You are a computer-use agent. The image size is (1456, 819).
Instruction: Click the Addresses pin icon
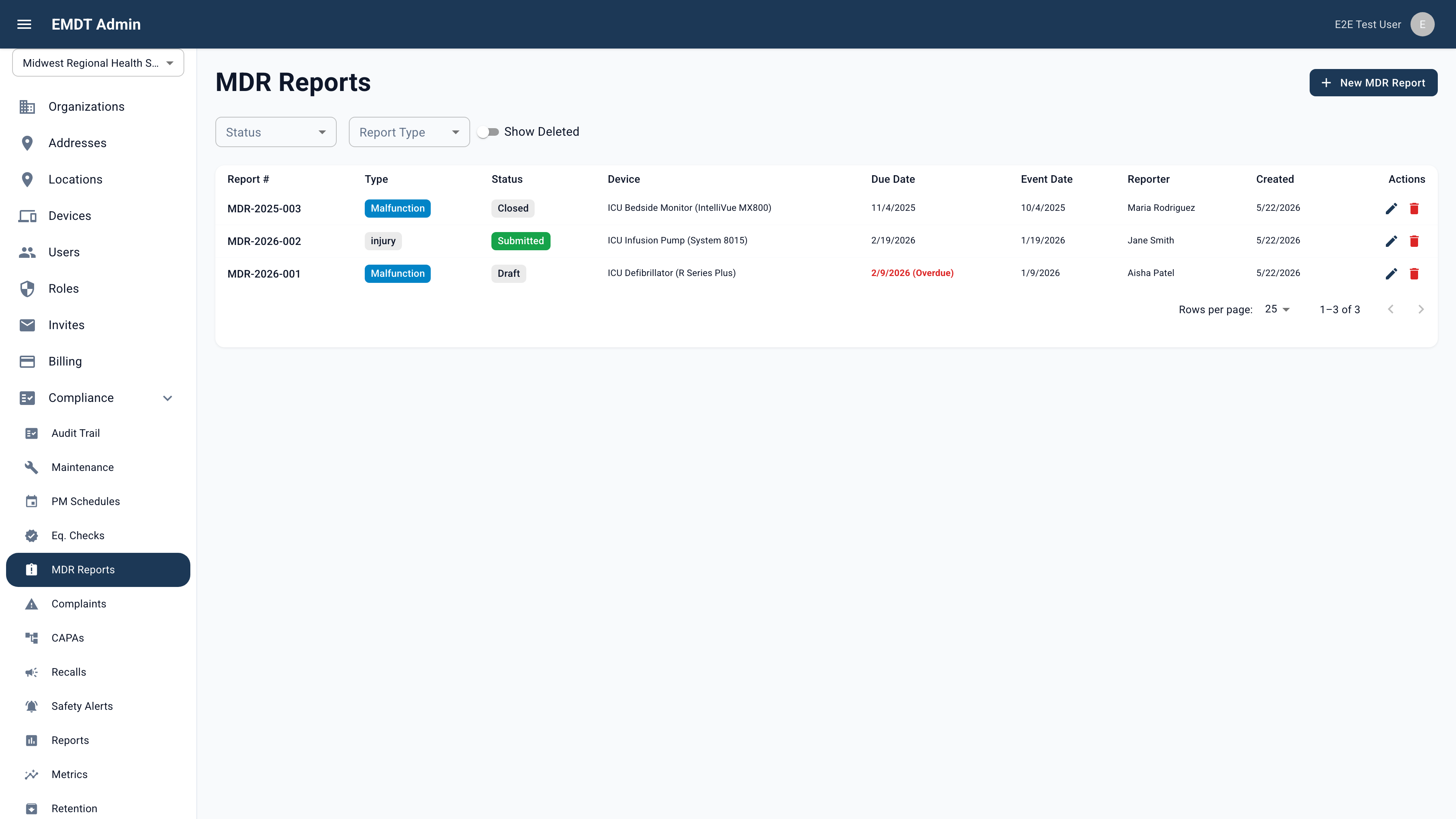click(x=27, y=143)
